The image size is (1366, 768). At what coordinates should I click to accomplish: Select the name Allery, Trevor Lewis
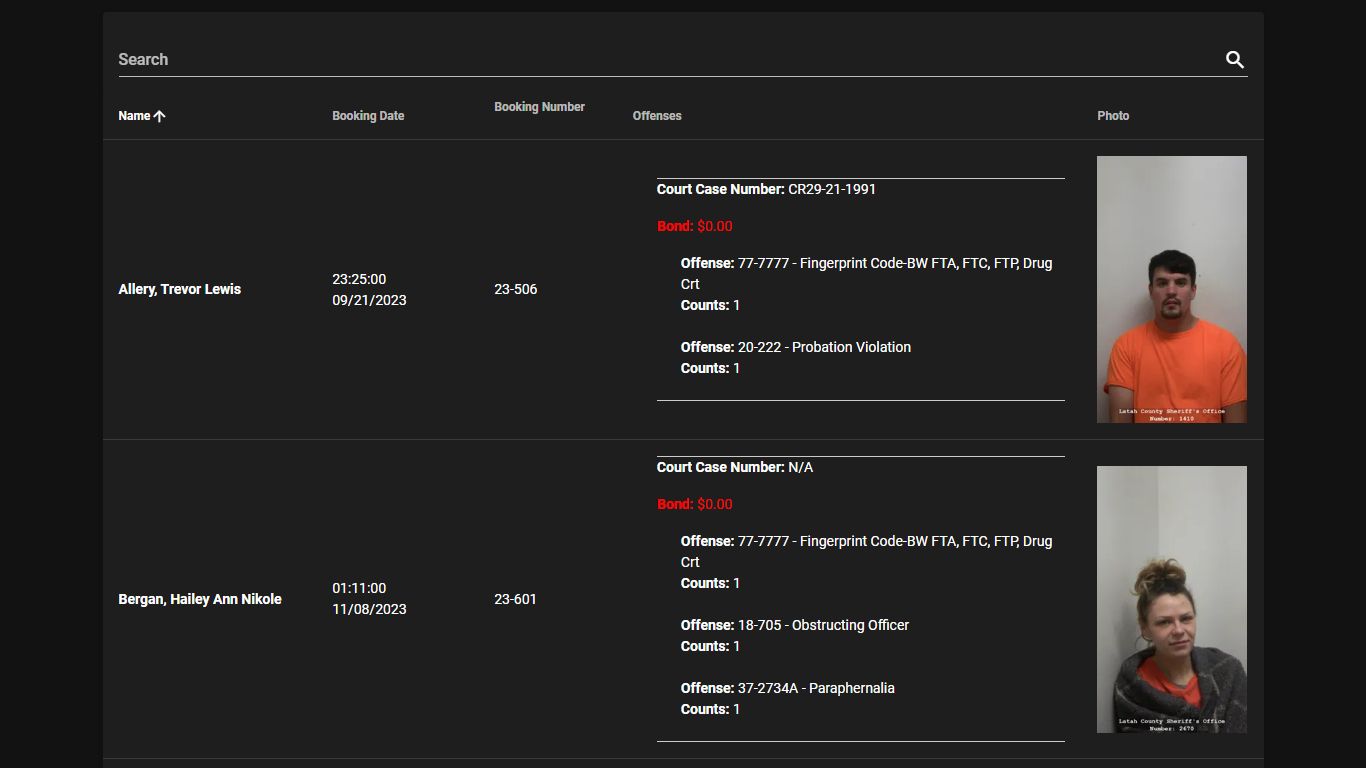180,289
